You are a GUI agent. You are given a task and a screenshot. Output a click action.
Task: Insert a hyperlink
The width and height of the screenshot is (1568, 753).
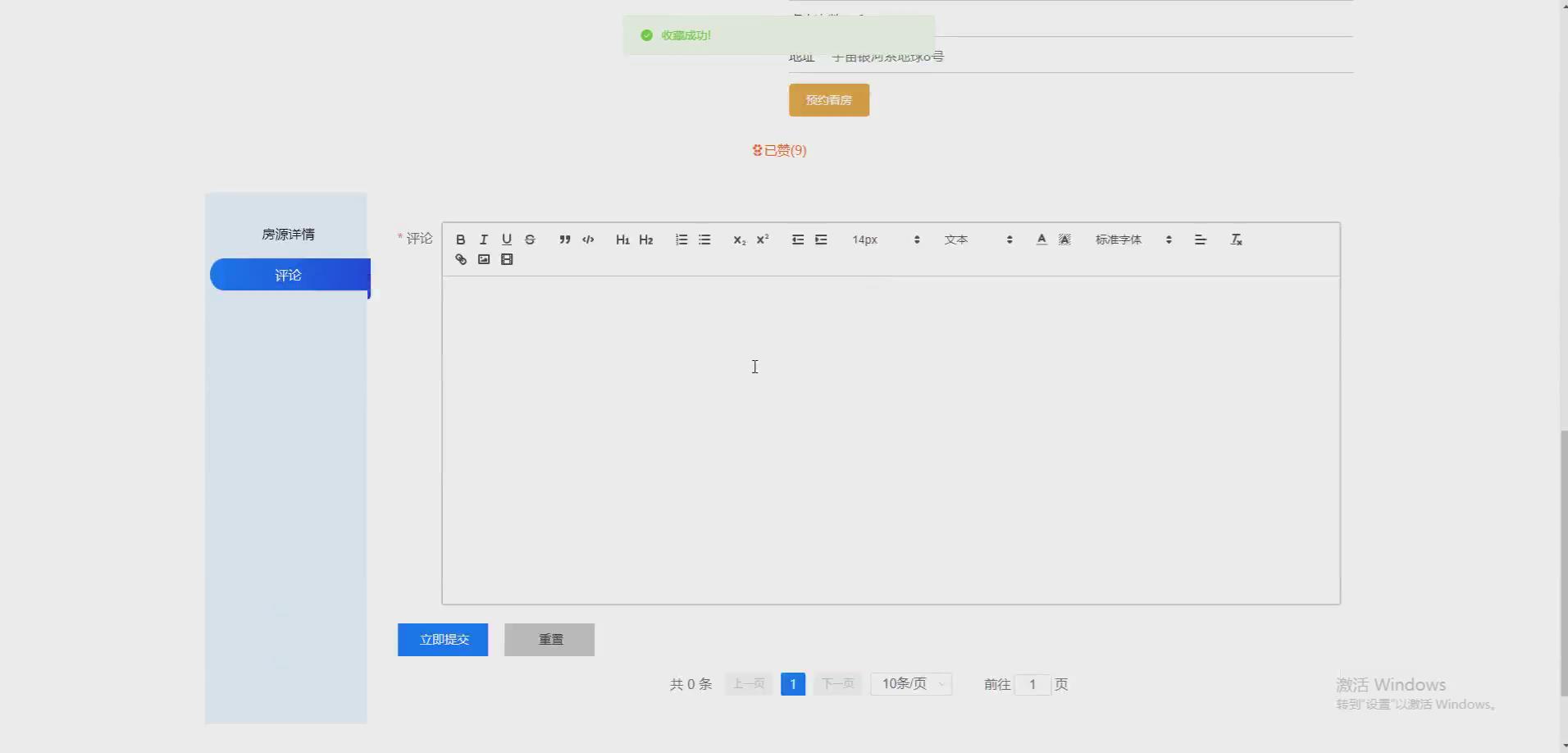coord(460,258)
